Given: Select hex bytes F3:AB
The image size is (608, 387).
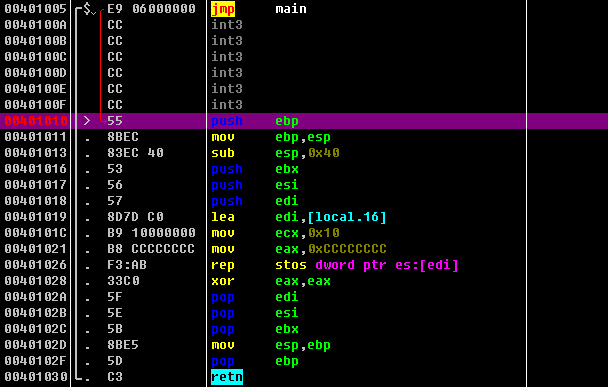Looking at the screenshot, I should [x=127, y=264].
